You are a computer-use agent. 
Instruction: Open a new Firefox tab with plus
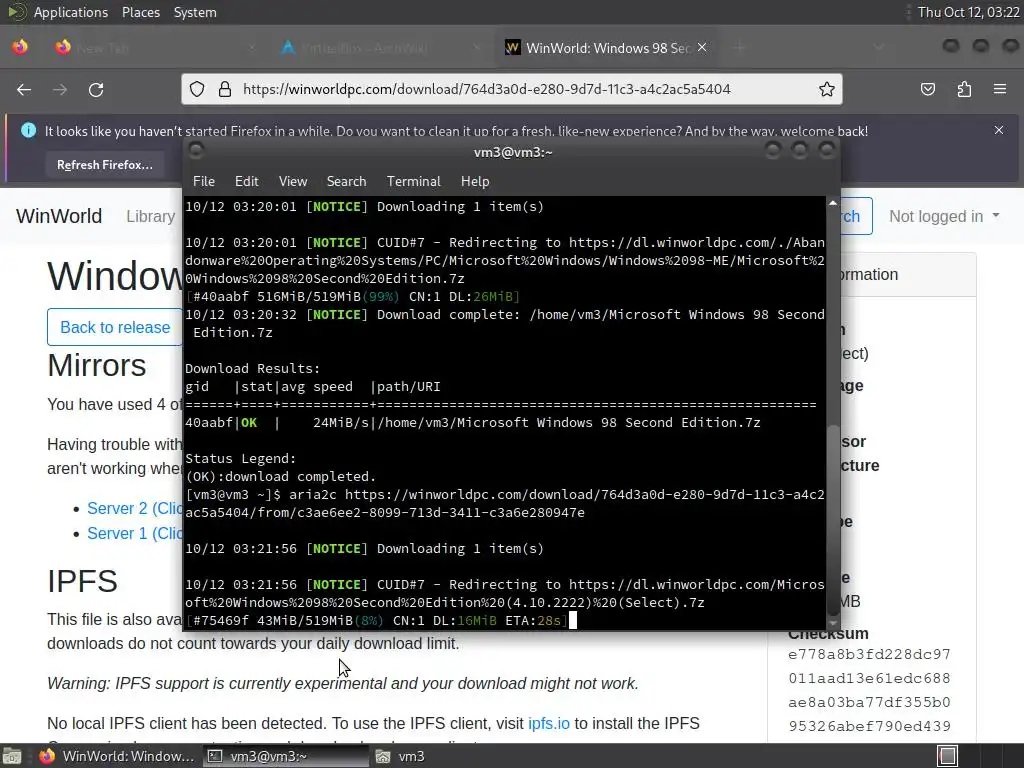(x=739, y=47)
